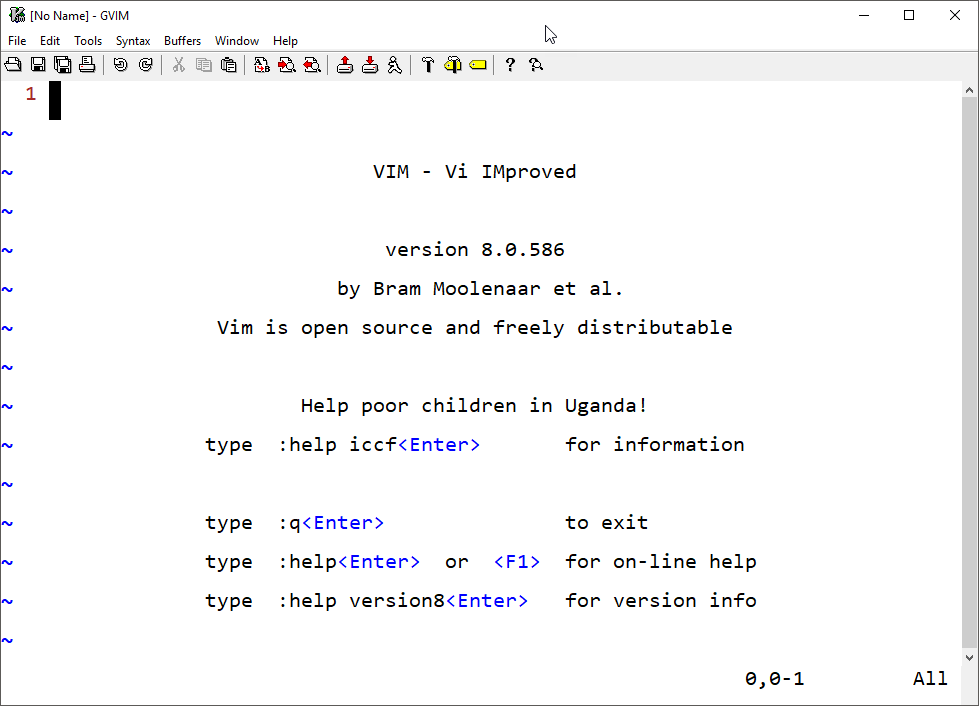Click the Make hammer icon

click(x=428, y=65)
